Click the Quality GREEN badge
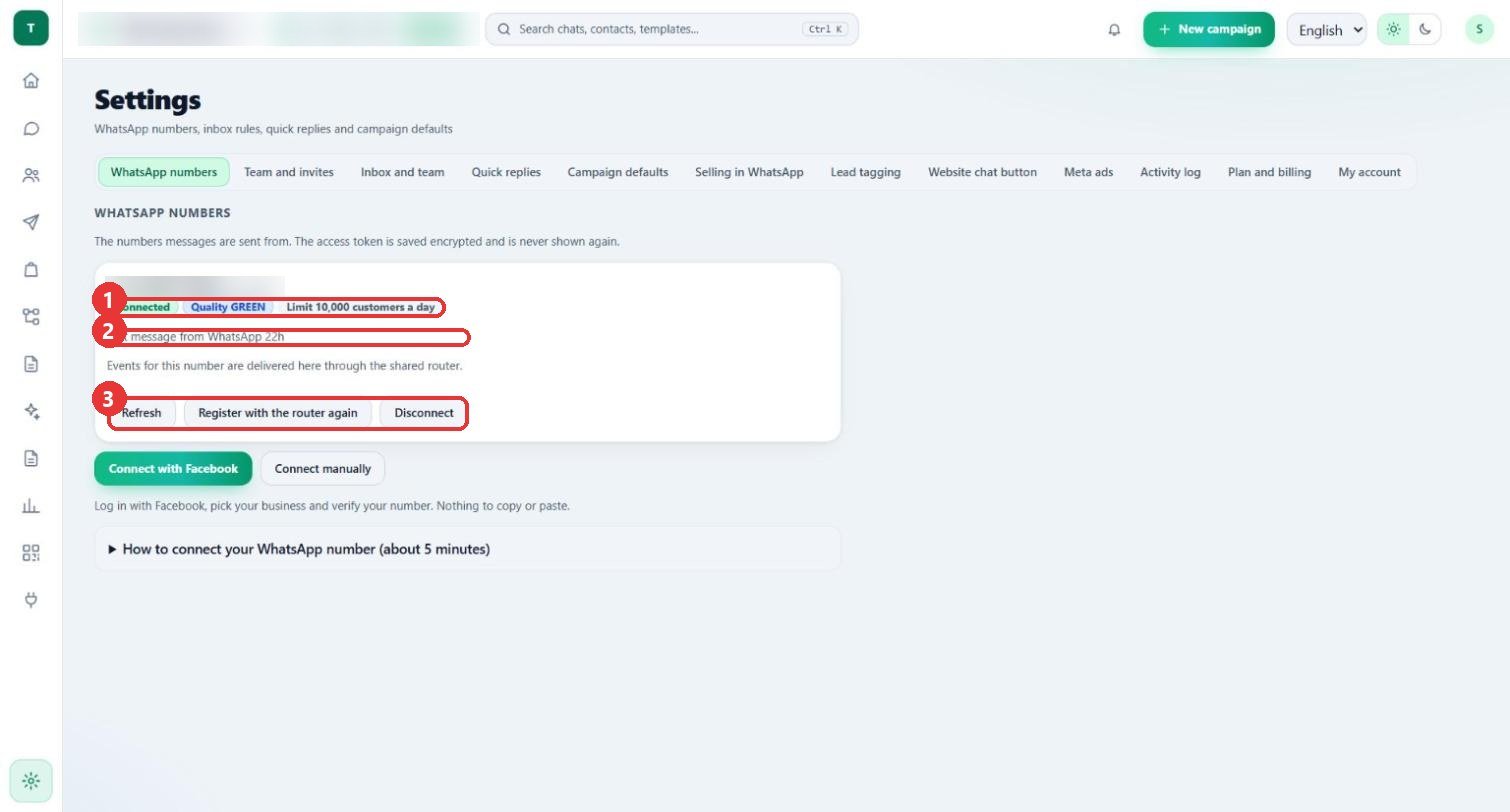 coord(228,307)
